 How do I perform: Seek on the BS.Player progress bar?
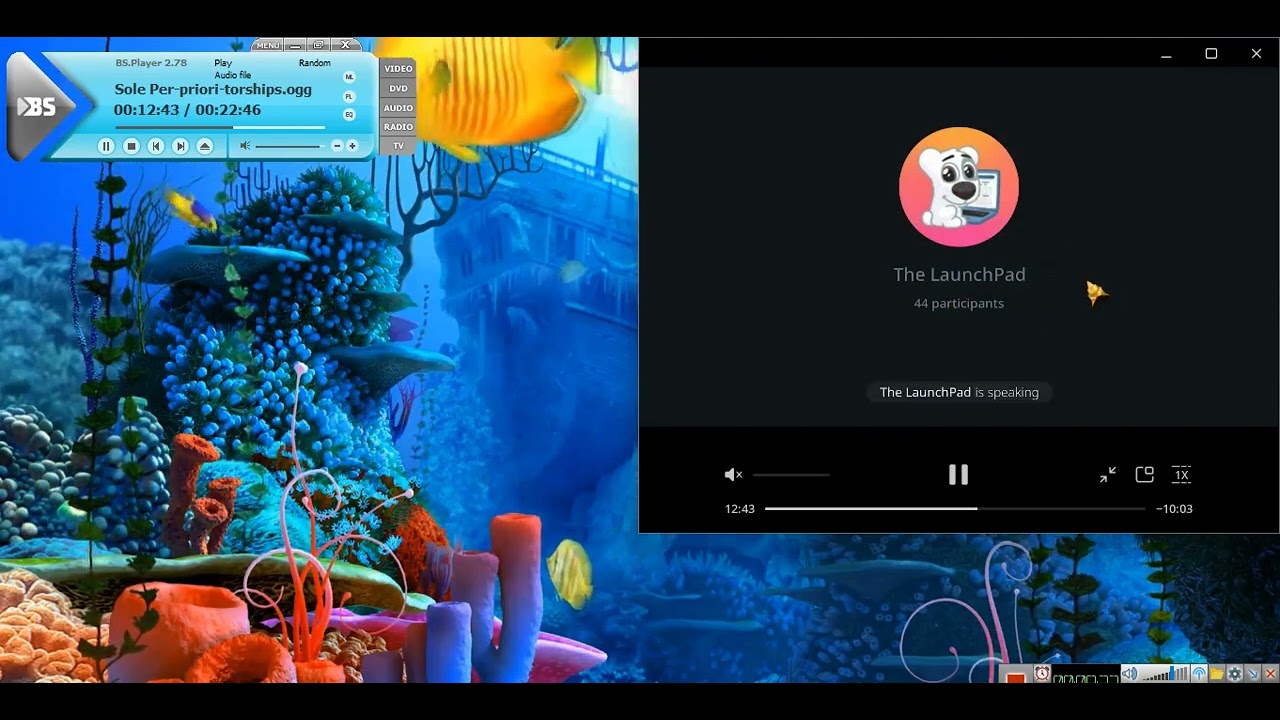(220, 128)
